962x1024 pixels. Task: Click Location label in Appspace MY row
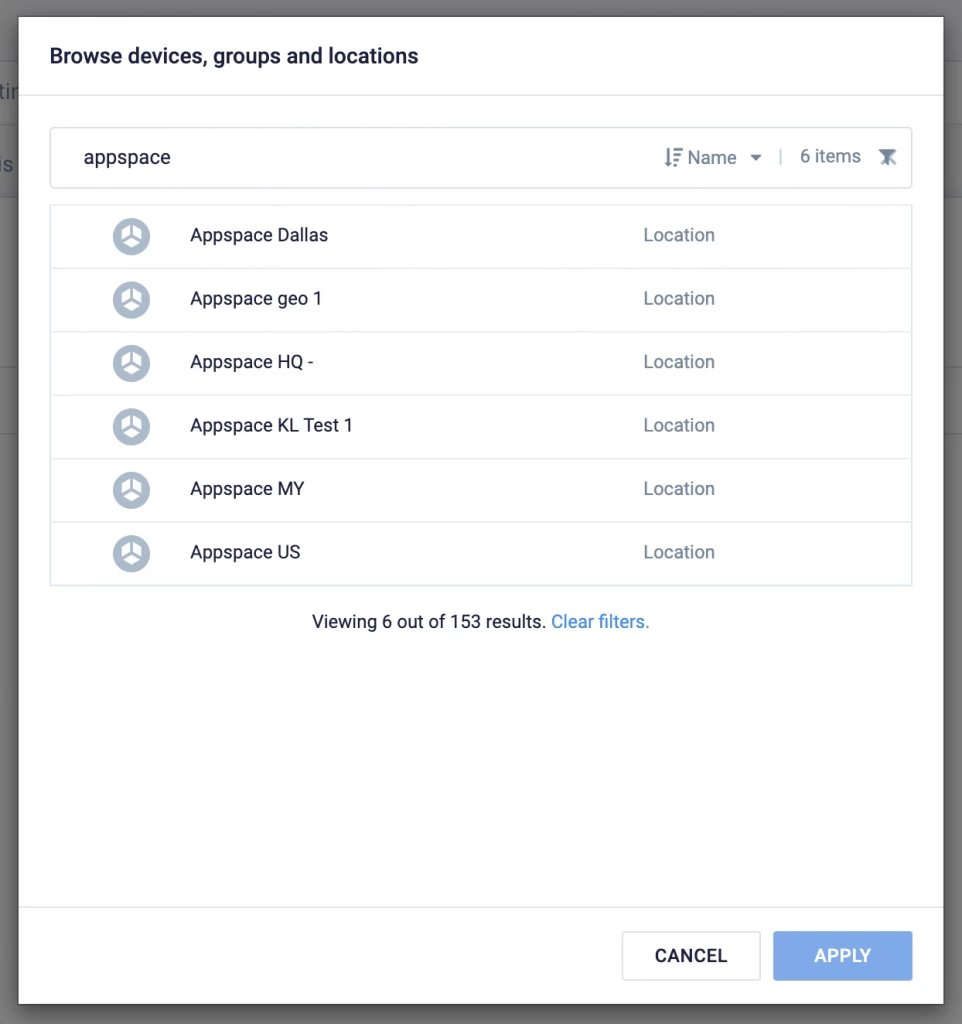679,488
